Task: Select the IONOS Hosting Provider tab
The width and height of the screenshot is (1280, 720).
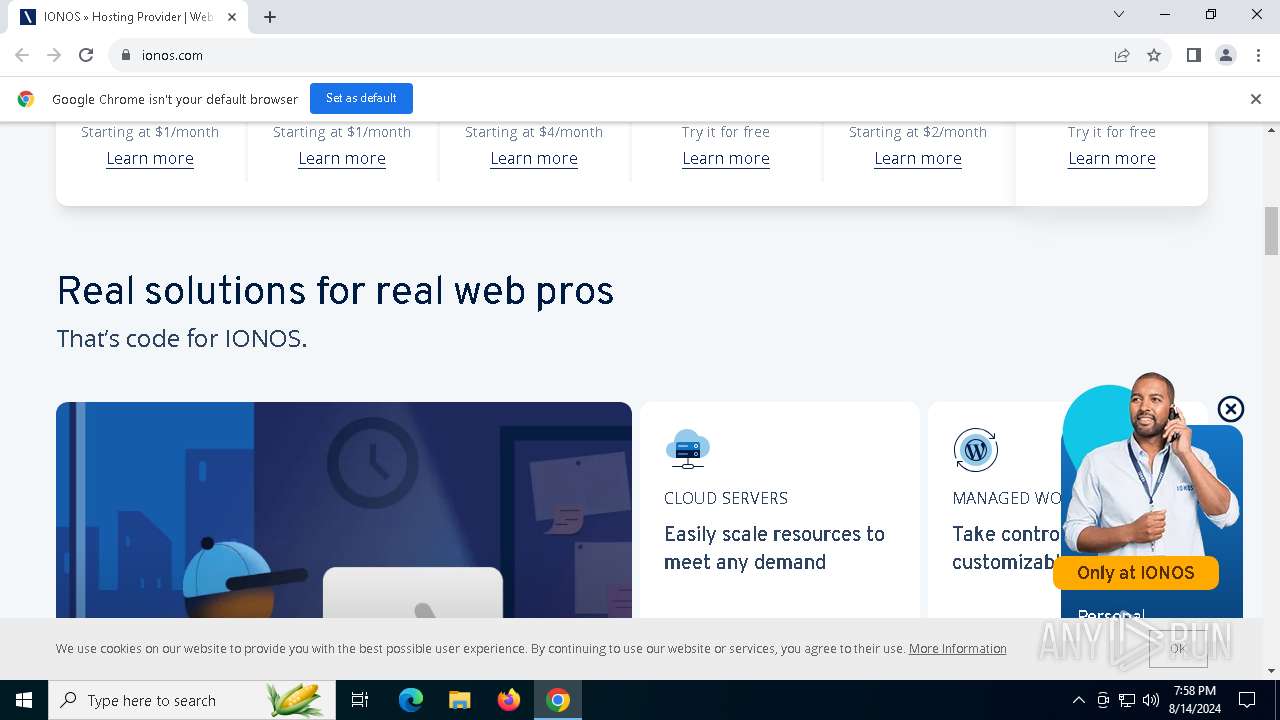Action: (128, 17)
